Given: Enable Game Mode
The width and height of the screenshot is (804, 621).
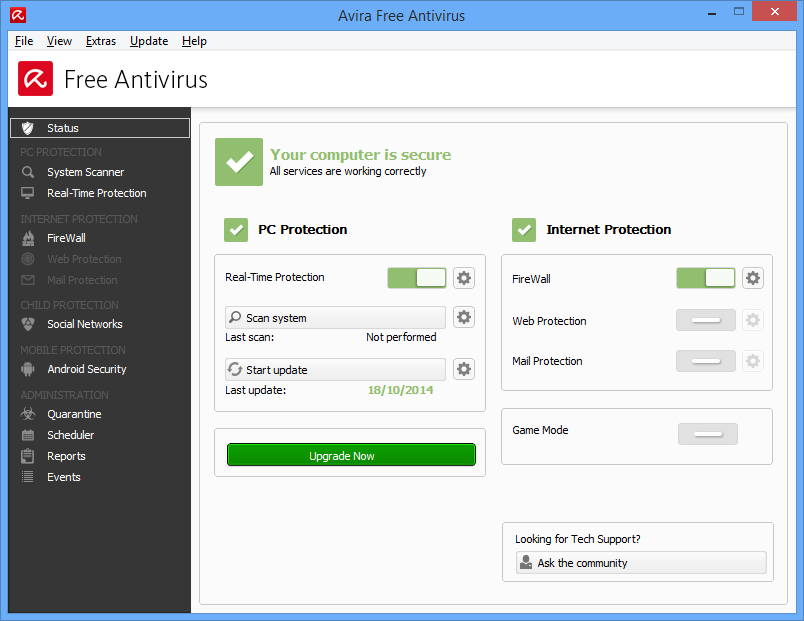Looking at the screenshot, I should coord(708,434).
